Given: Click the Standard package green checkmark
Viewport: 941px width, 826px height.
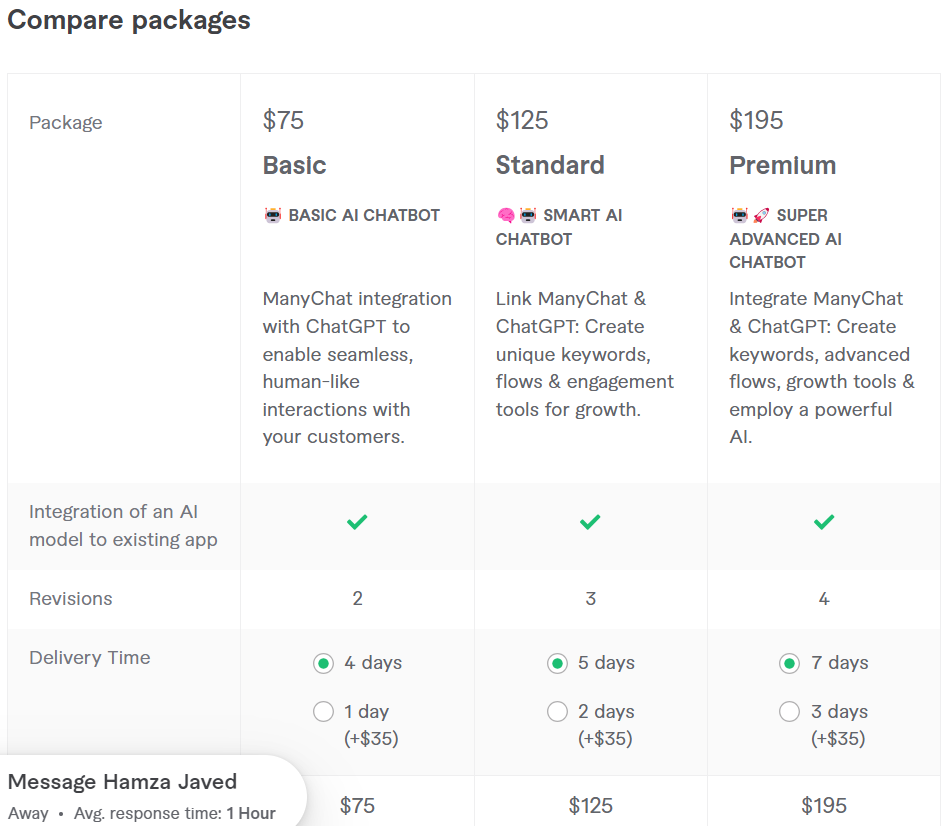Looking at the screenshot, I should tap(590, 522).
